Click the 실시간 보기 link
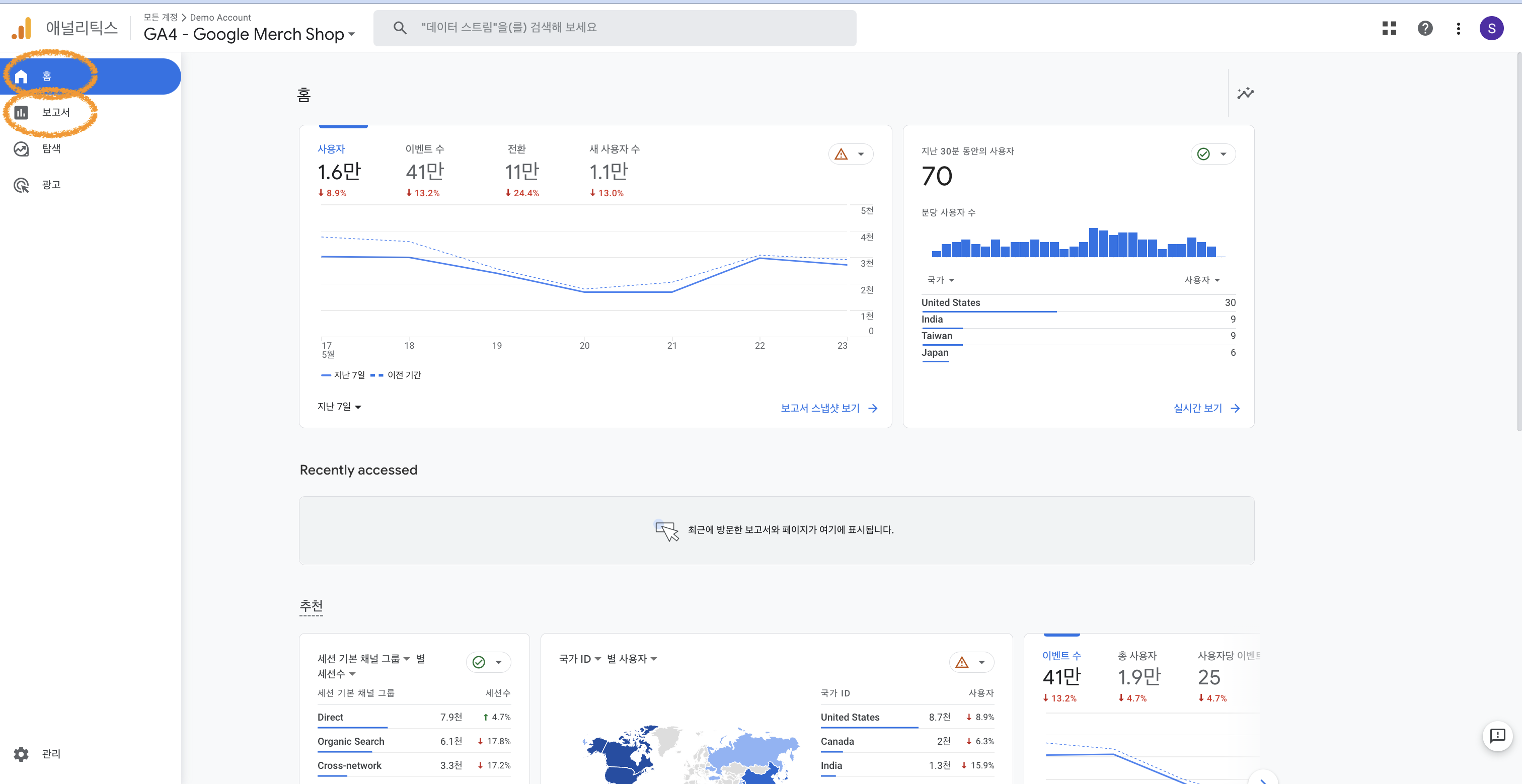Image resolution: width=1522 pixels, height=784 pixels. (x=1205, y=408)
